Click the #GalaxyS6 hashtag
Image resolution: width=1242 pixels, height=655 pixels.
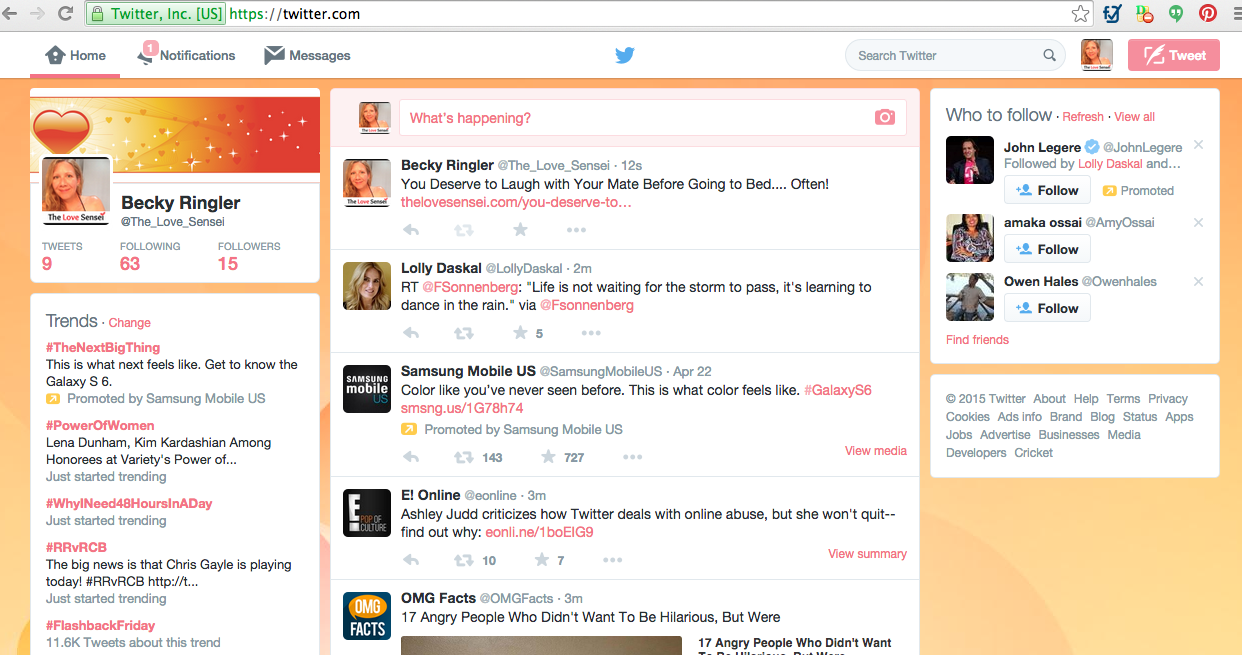coord(838,390)
